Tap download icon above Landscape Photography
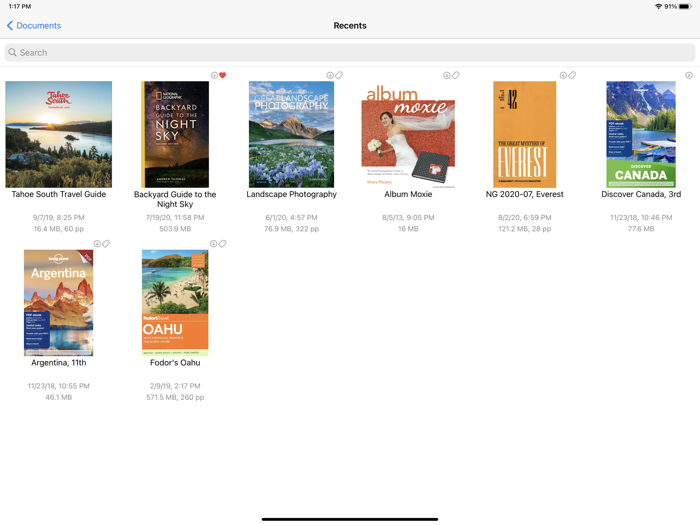This screenshot has height=525, width=700. coord(330,75)
